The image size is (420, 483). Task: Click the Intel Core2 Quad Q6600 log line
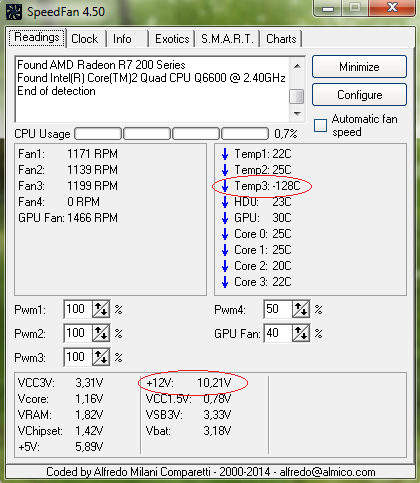[151, 78]
